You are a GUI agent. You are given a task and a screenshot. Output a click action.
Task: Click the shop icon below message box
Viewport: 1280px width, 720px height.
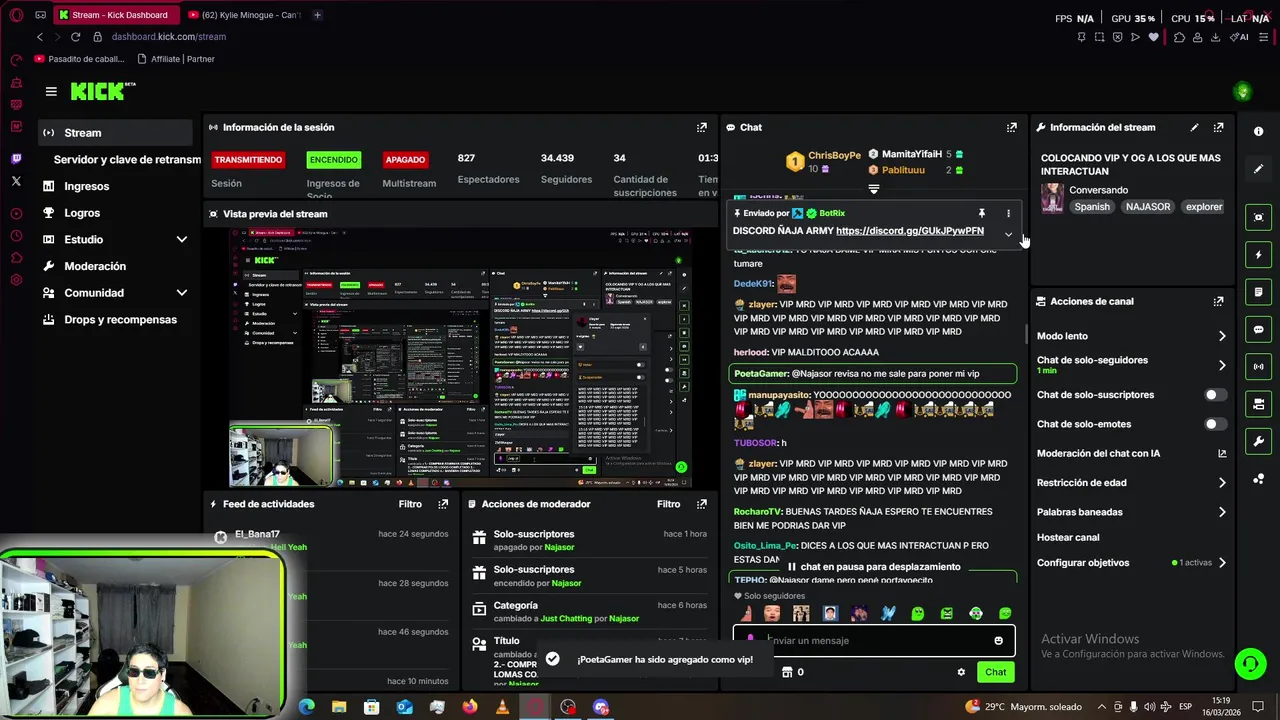[787, 672]
